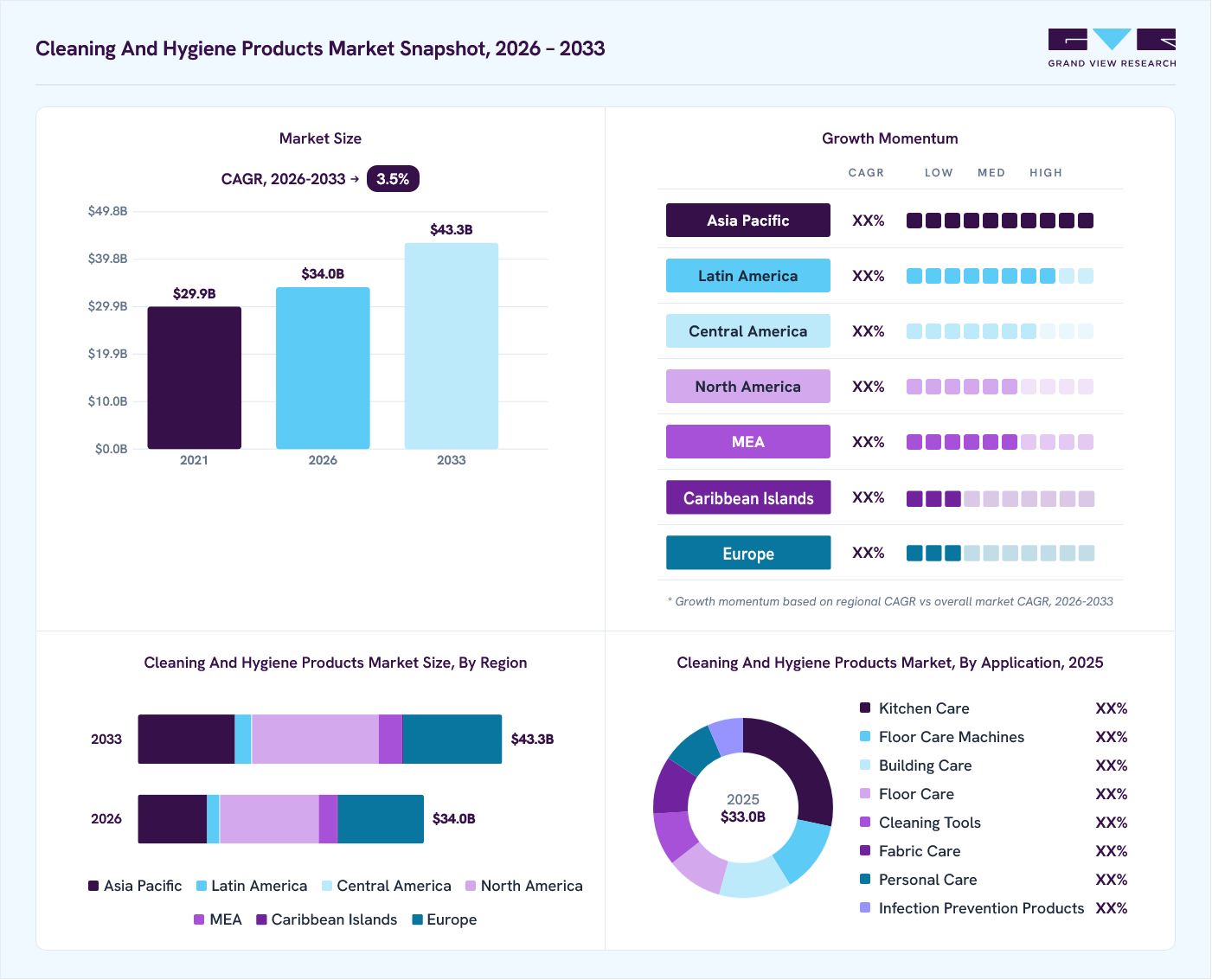Click the light blue 2033 market size bar
The width and height of the screenshot is (1212, 980).
(x=452, y=346)
